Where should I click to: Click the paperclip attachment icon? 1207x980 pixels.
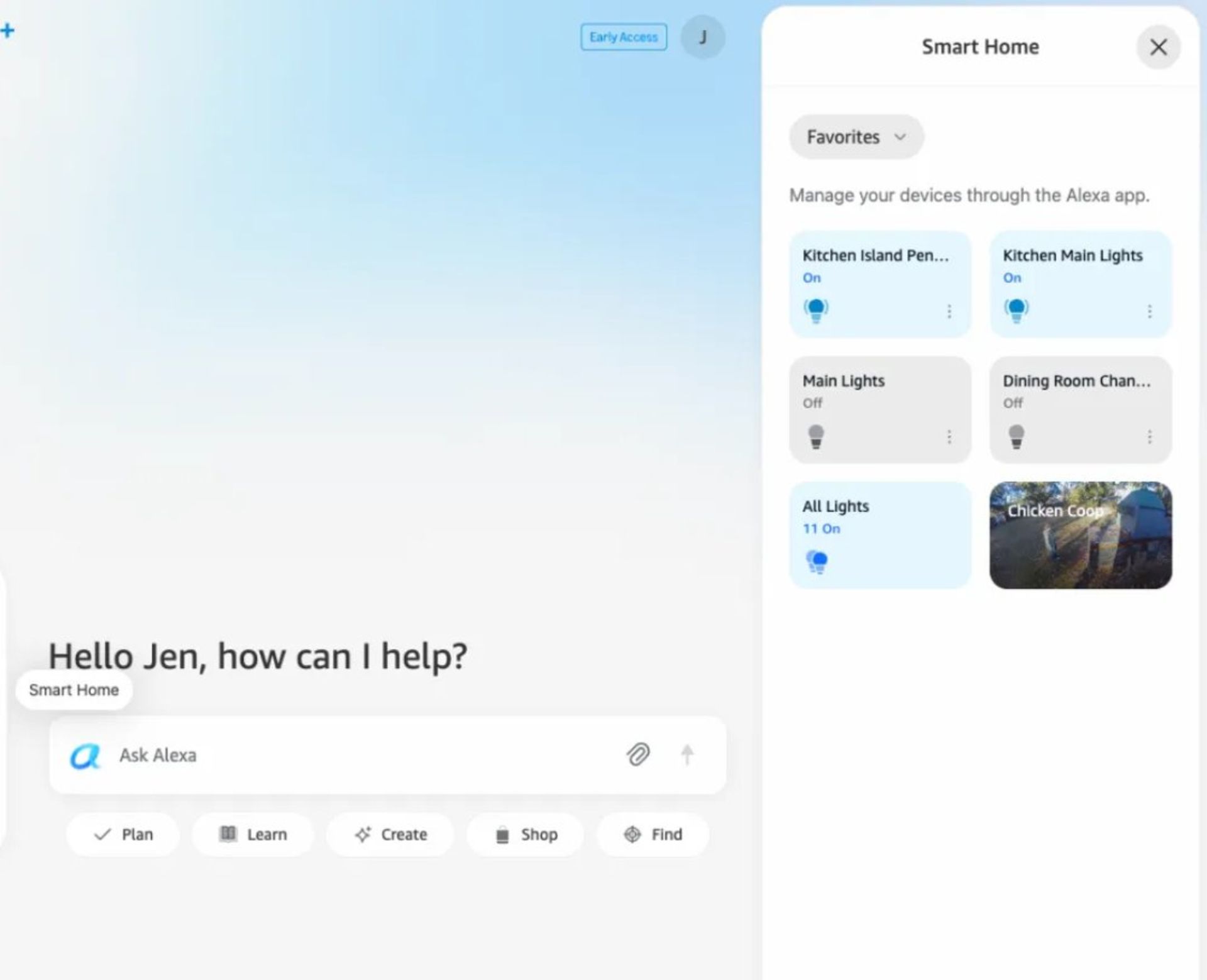click(637, 754)
